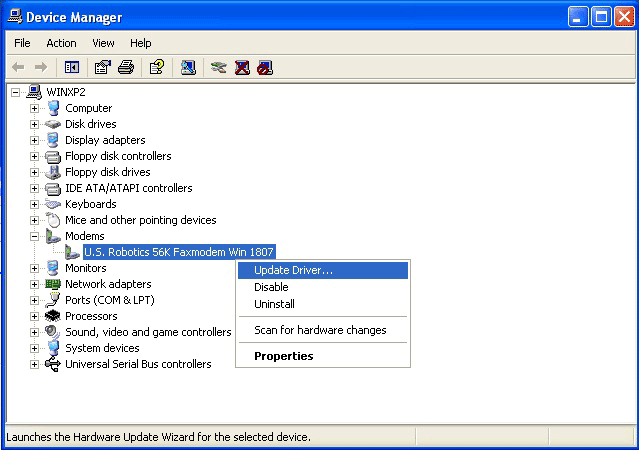The height and width of the screenshot is (450, 639).
Task: Choose Uninstall from the context menu
Action: (274, 304)
